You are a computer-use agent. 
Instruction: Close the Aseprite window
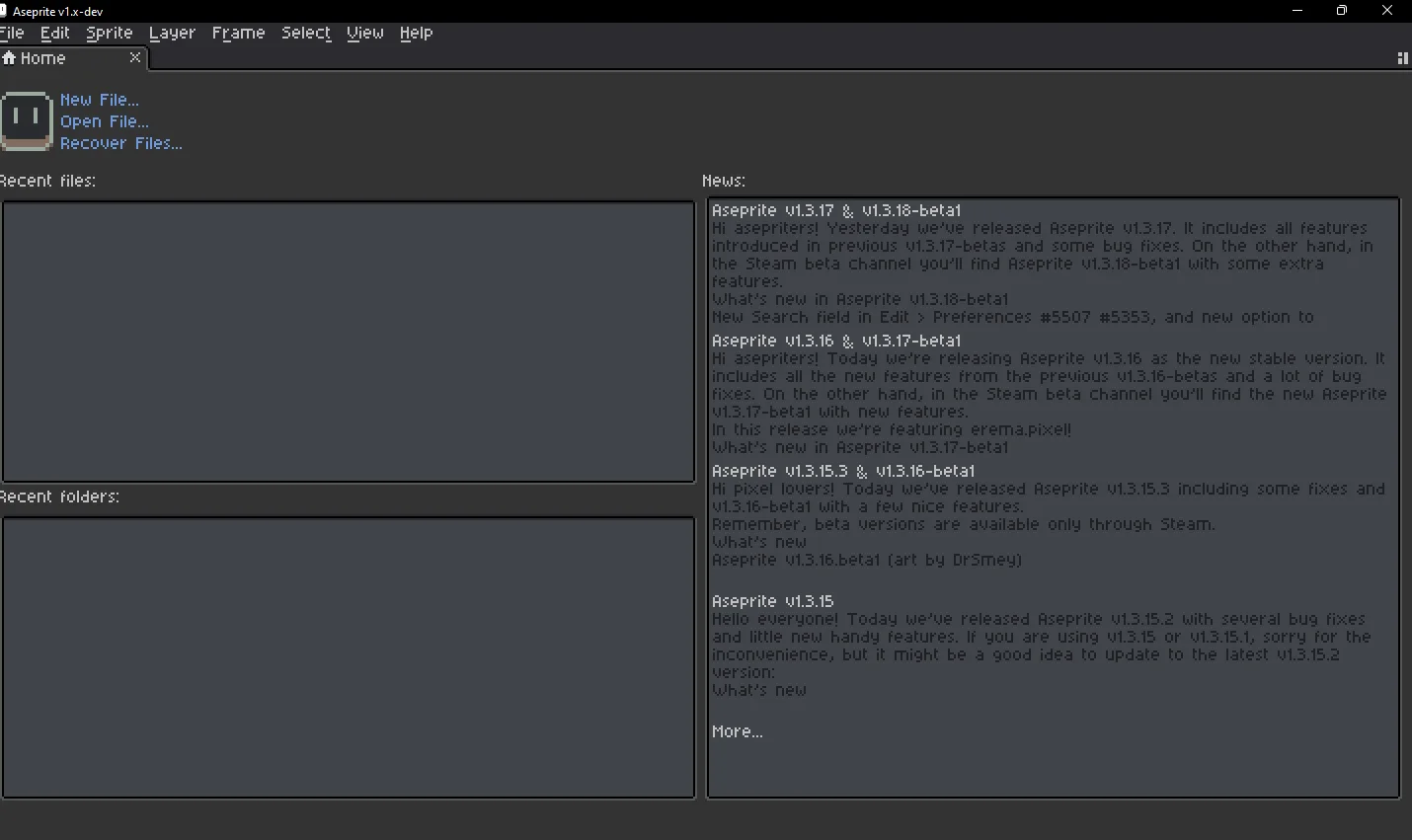click(1387, 11)
